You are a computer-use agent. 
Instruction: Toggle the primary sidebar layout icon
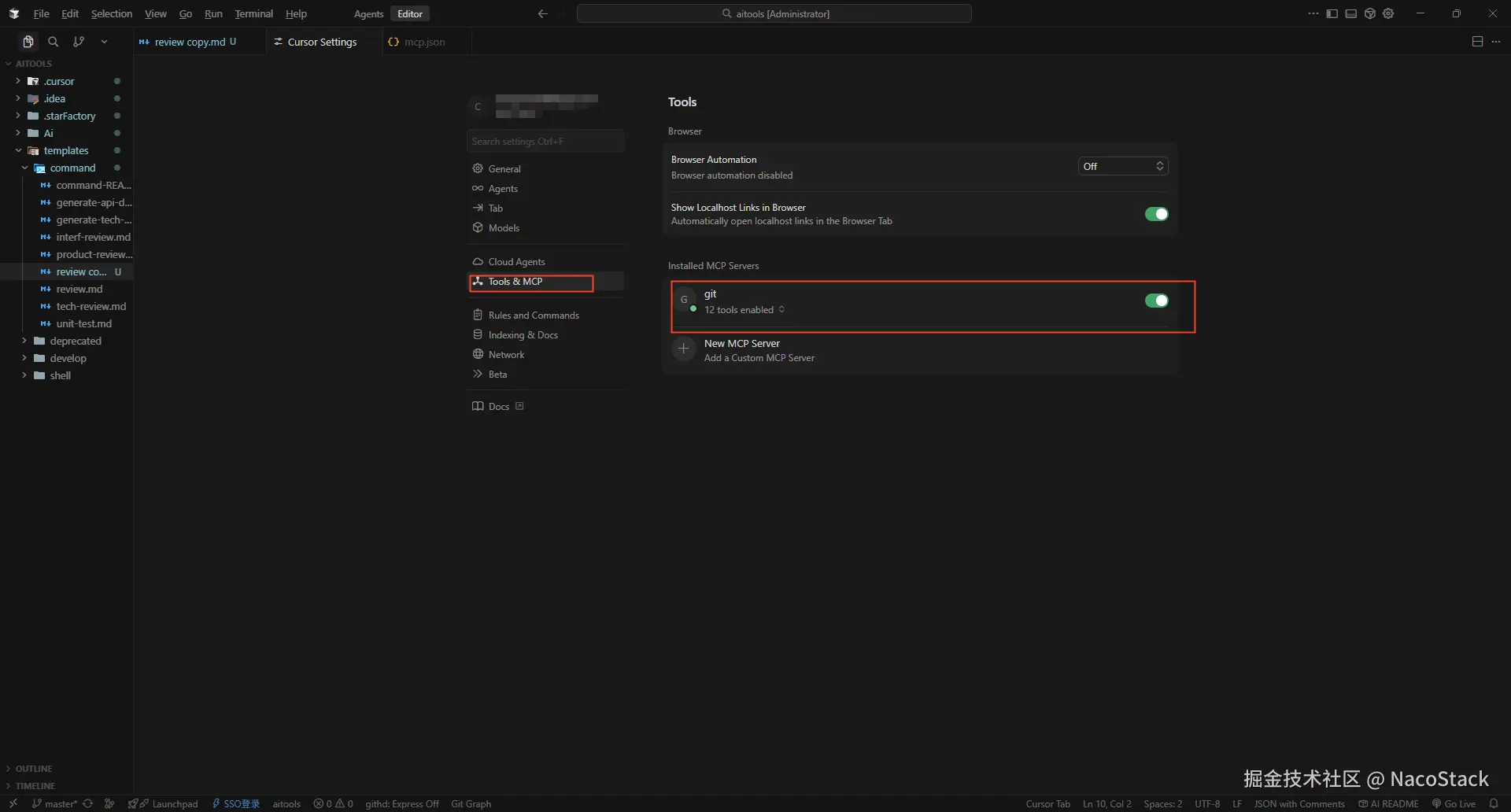(x=1332, y=13)
